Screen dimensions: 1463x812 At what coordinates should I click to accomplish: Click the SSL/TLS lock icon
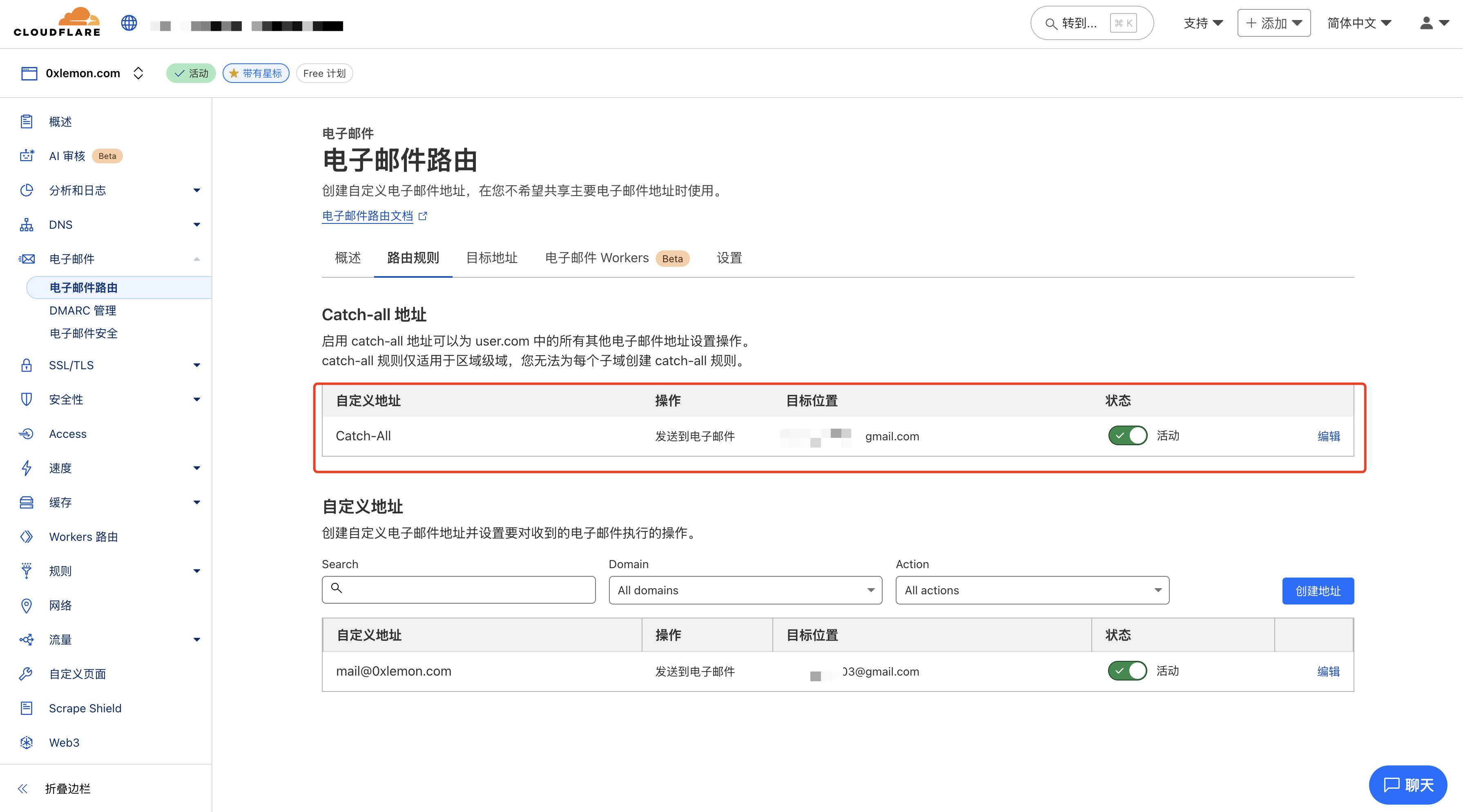coord(26,365)
